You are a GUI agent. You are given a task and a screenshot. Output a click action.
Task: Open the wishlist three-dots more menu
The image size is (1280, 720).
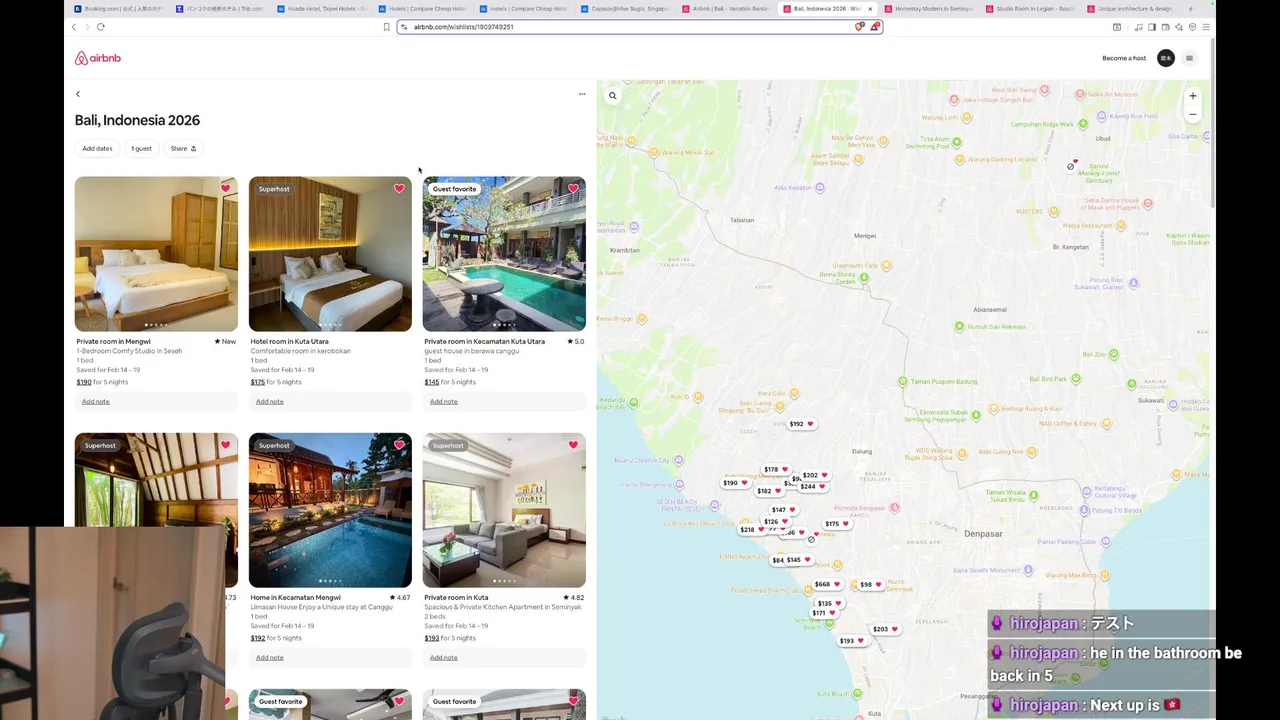click(x=582, y=94)
